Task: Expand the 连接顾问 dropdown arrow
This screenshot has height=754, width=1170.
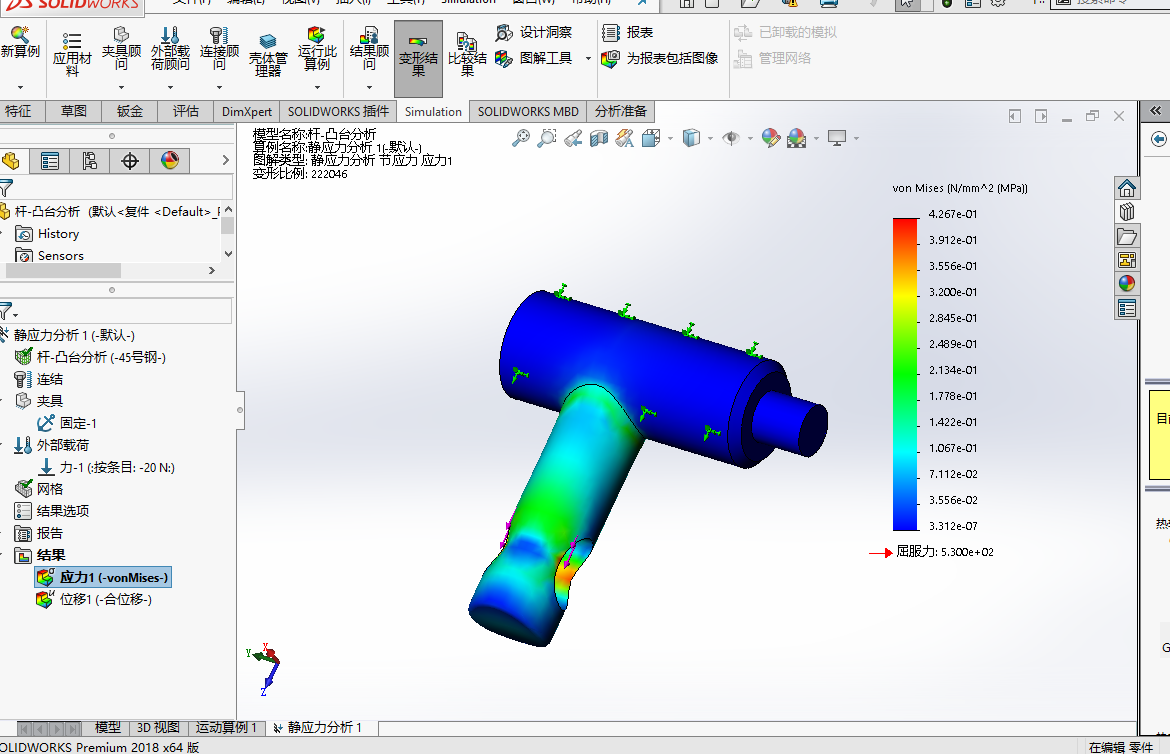Action: click(219, 87)
